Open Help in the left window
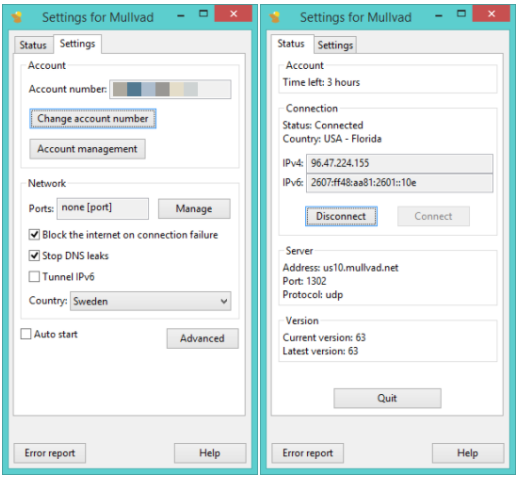This screenshot has height=479, width=520. click(x=210, y=453)
